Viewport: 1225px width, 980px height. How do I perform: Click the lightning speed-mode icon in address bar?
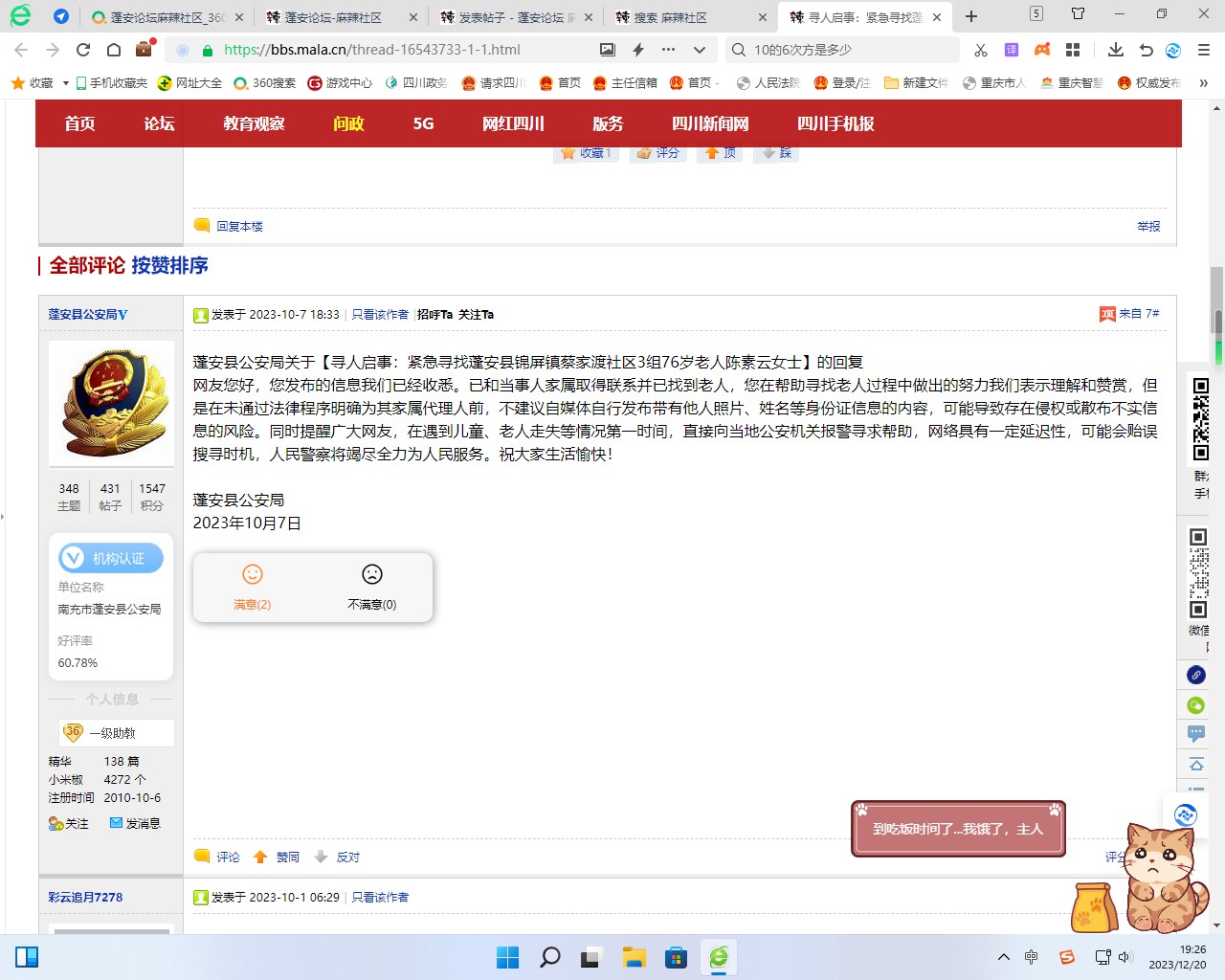pyautogui.click(x=638, y=50)
